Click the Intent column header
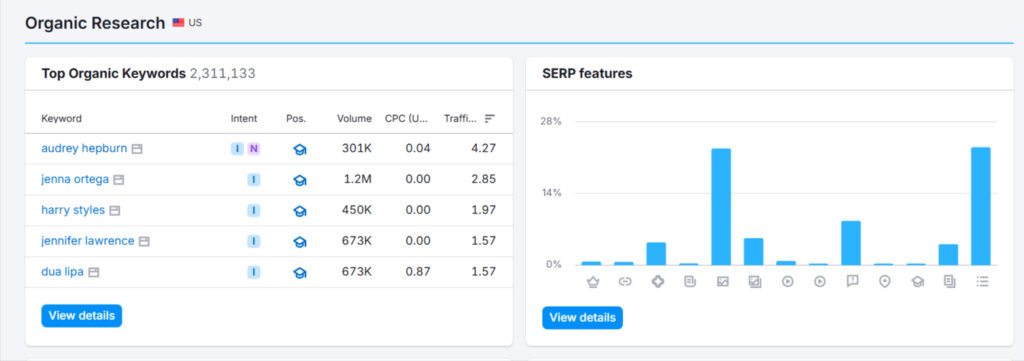 click(x=244, y=119)
